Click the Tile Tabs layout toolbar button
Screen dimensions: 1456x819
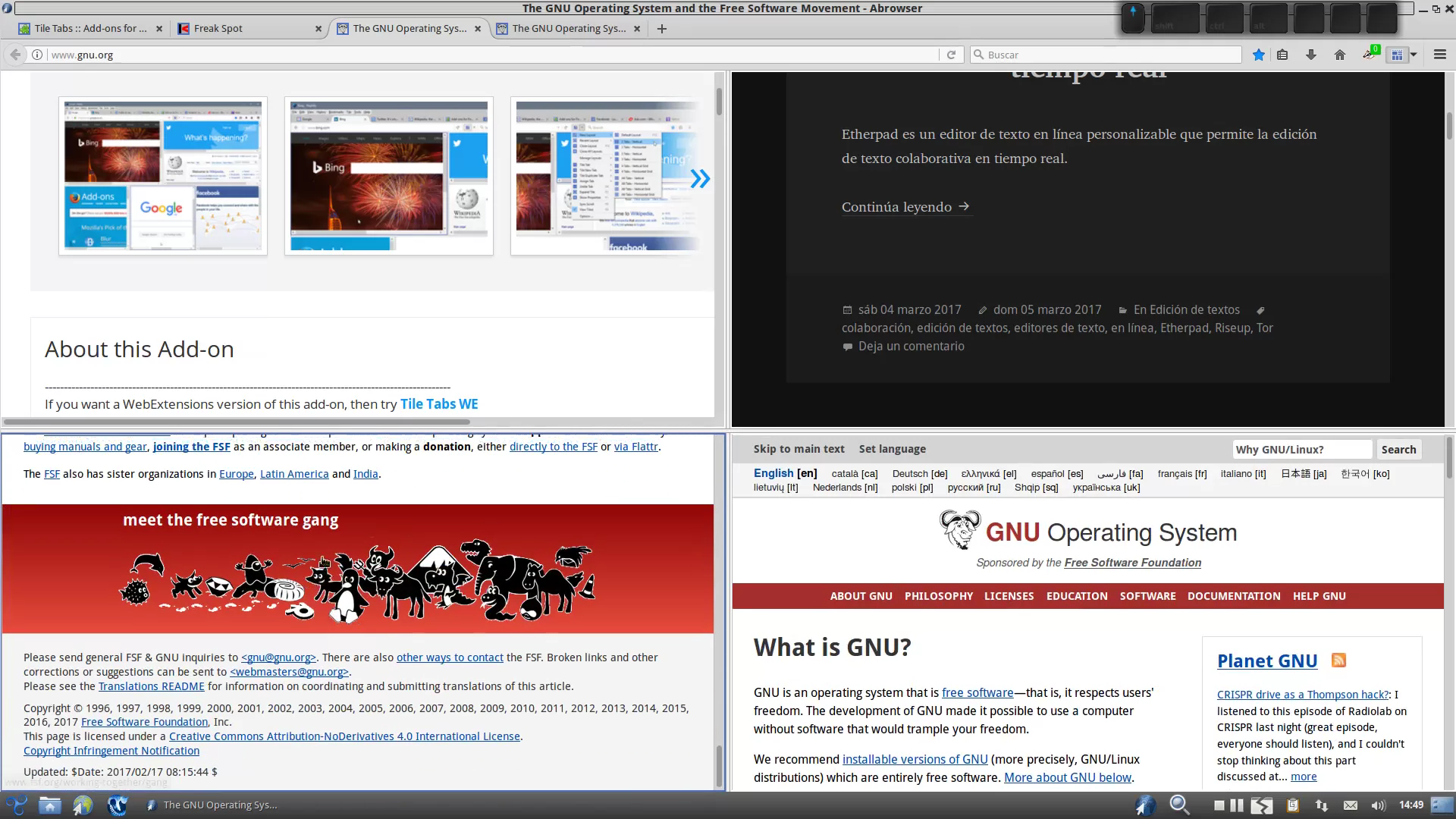click(x=1397, y=55)
